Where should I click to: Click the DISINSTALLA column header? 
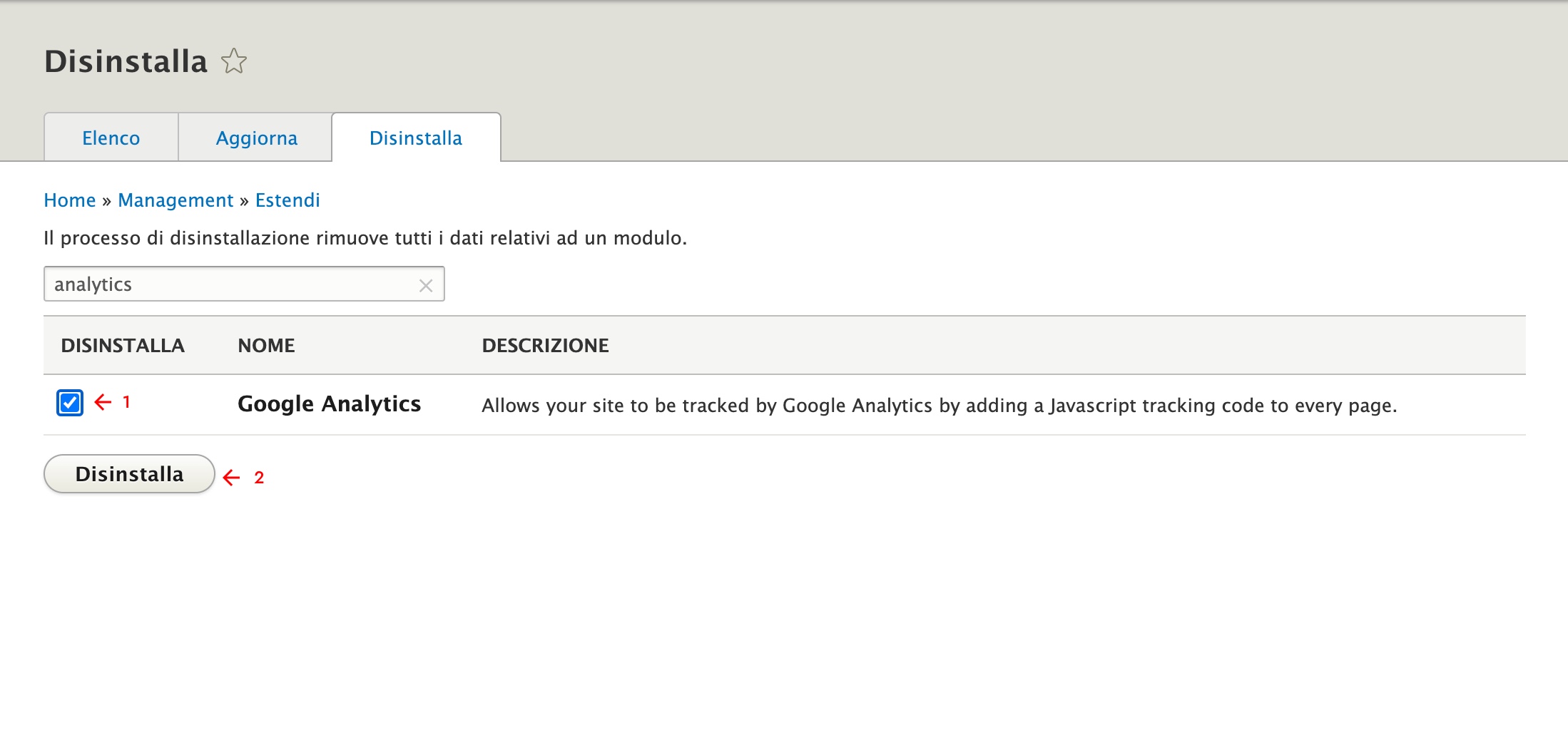[123, 346]
